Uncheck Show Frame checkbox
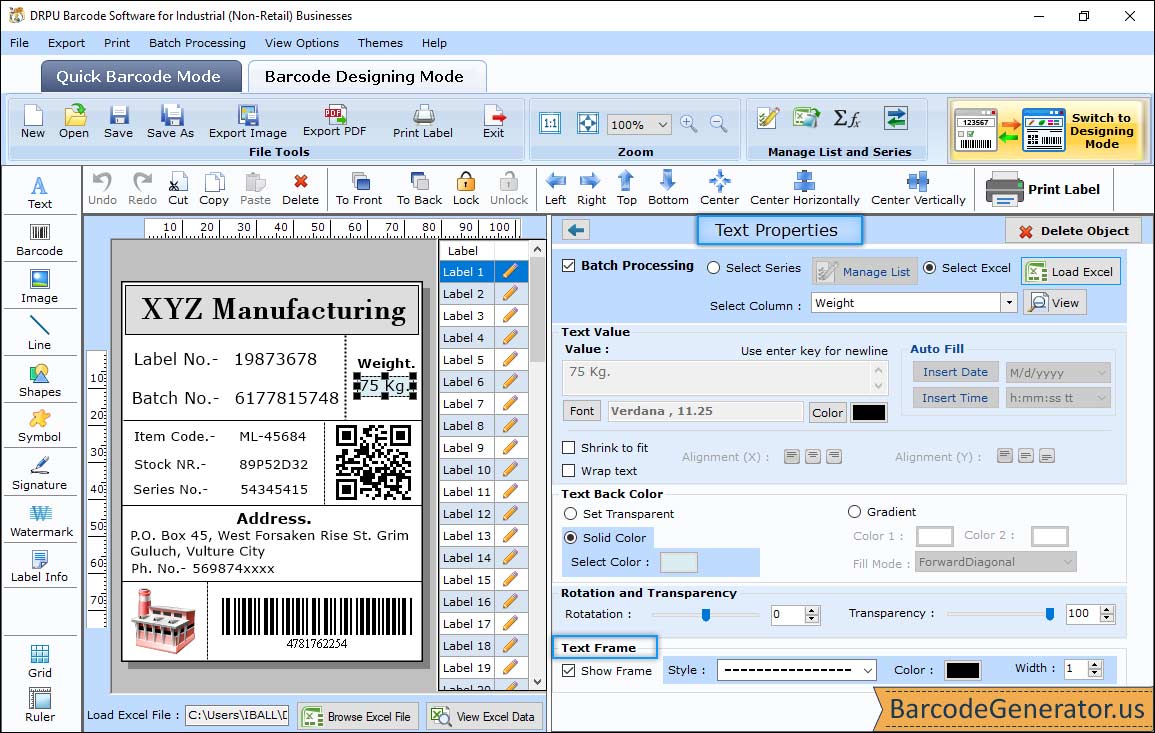The image size is (1155, 733). [569, 670]
